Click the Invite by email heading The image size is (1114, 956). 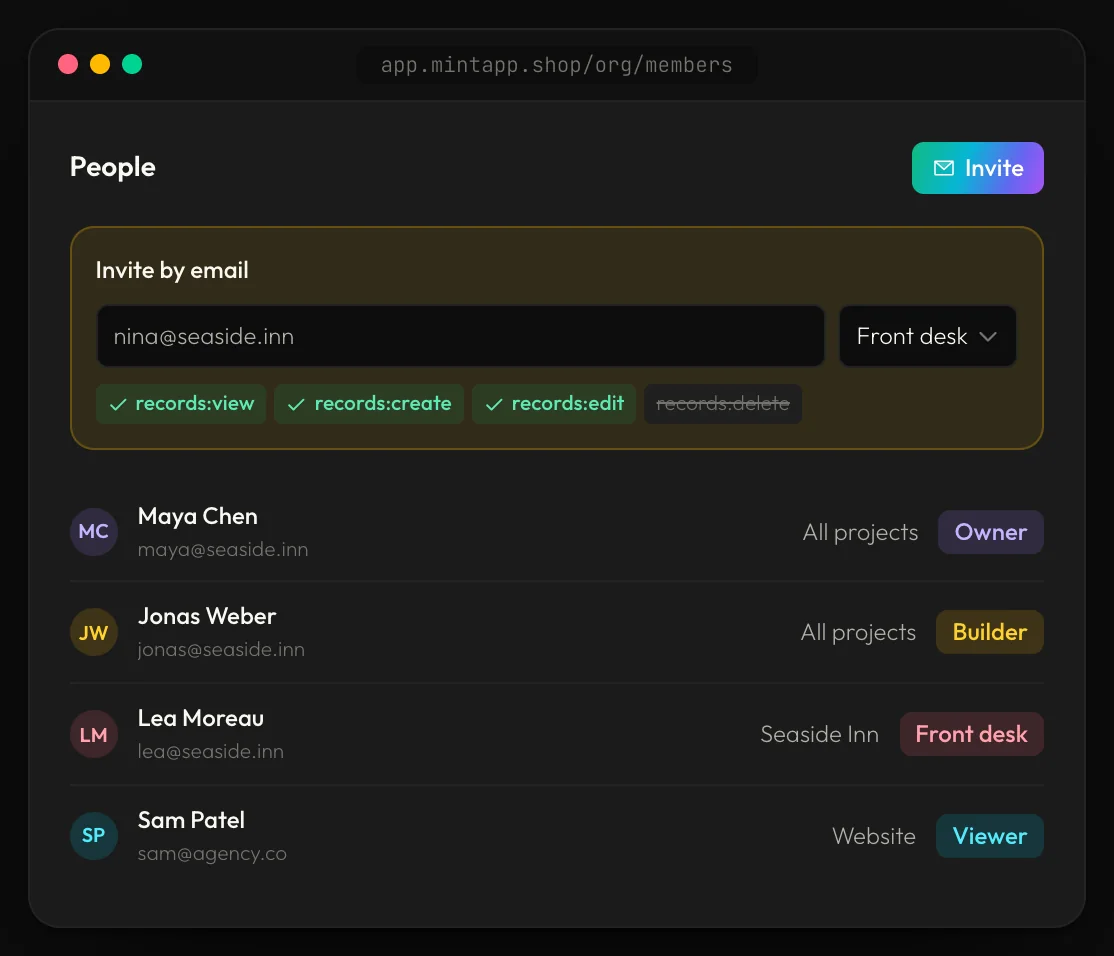(x=172, y=271)
